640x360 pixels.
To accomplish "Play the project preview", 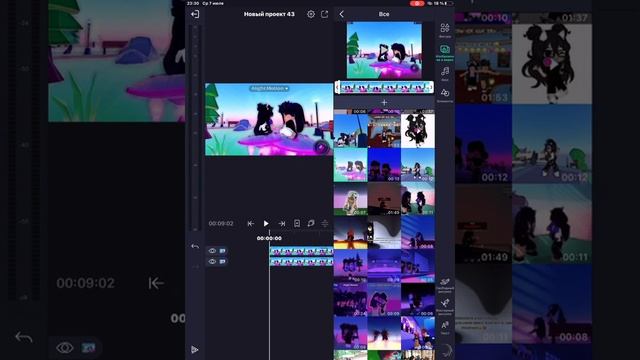I will [266, 224].
